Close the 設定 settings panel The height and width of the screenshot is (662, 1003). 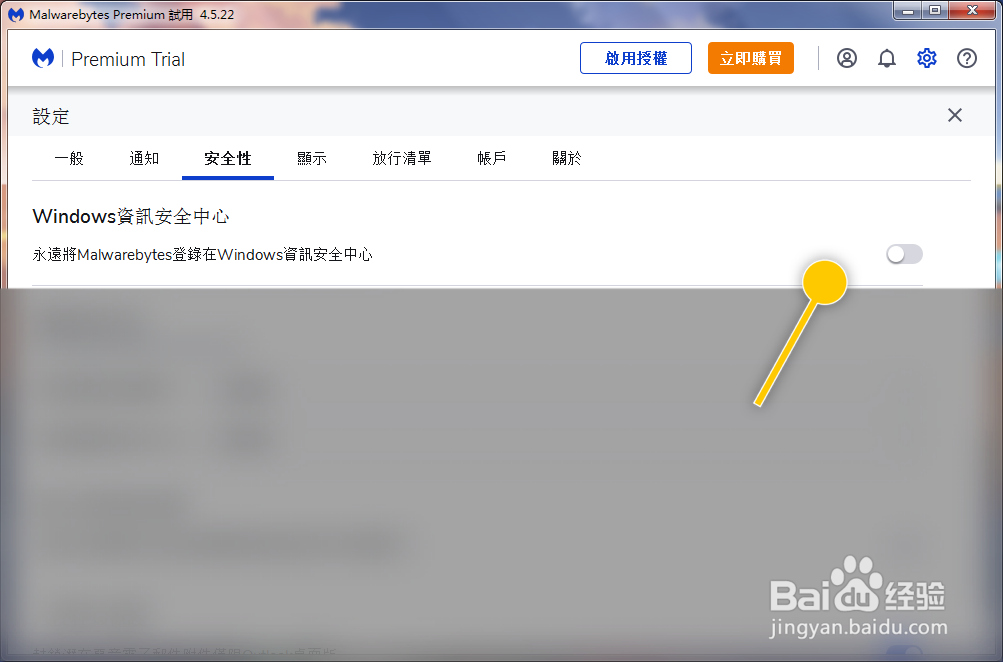coord(954,115)
